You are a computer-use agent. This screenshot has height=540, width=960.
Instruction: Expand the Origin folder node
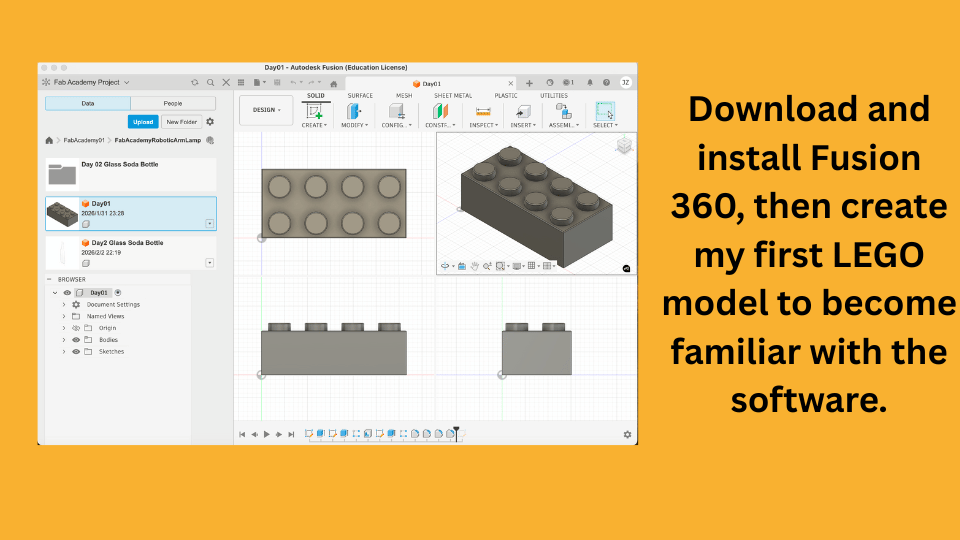pos(64,328)
